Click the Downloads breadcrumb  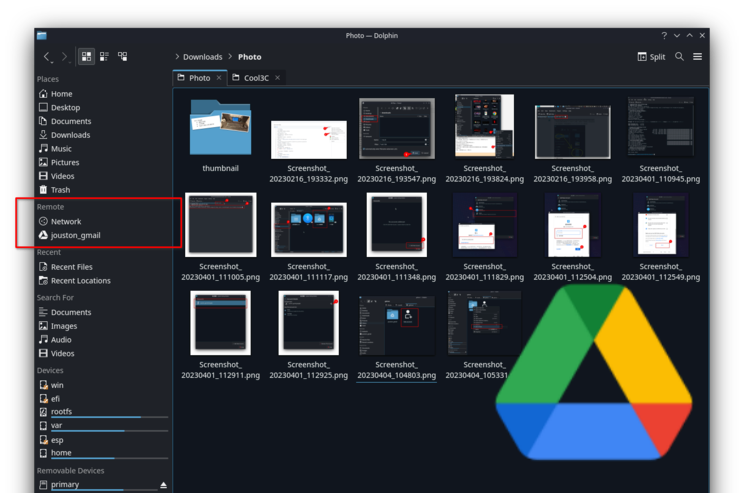[x=203, y=57]
